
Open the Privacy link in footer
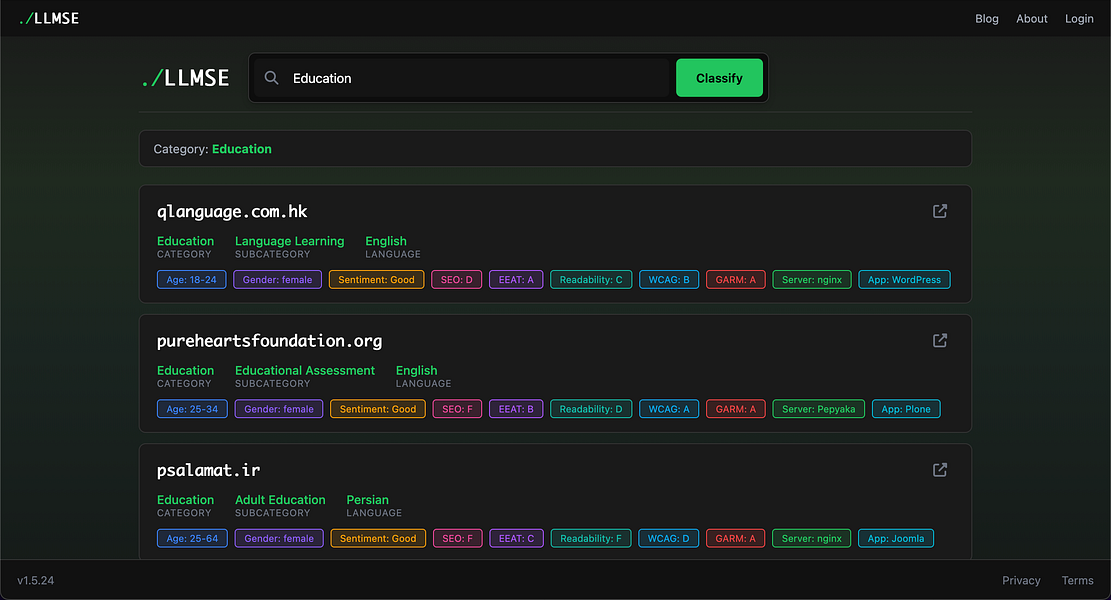1021,580
